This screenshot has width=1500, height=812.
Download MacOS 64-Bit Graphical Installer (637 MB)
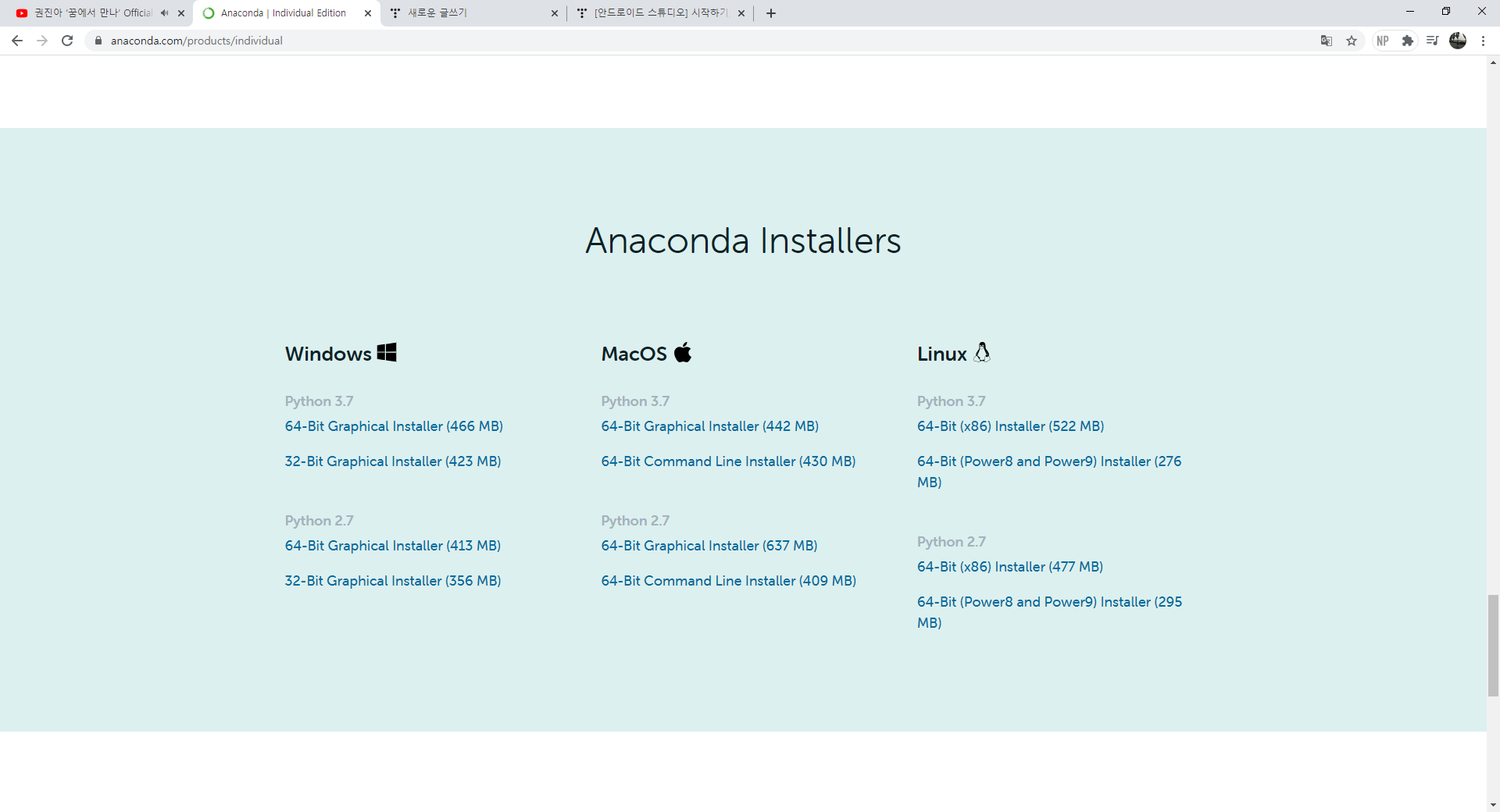[x=709, y=546]
